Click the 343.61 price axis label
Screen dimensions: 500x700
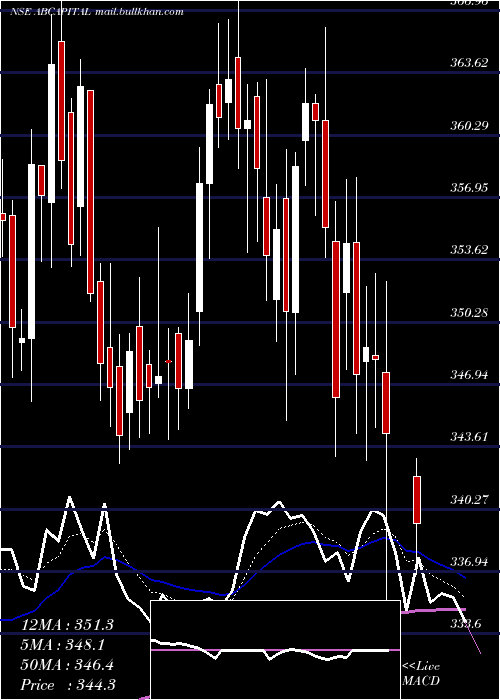coord(469,437)
